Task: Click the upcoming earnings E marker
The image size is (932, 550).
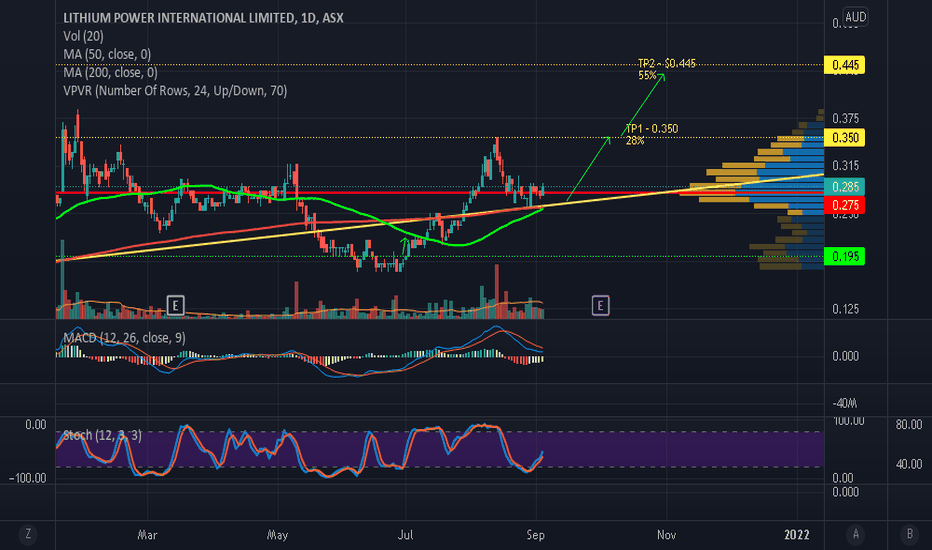Action: point(600,306)
